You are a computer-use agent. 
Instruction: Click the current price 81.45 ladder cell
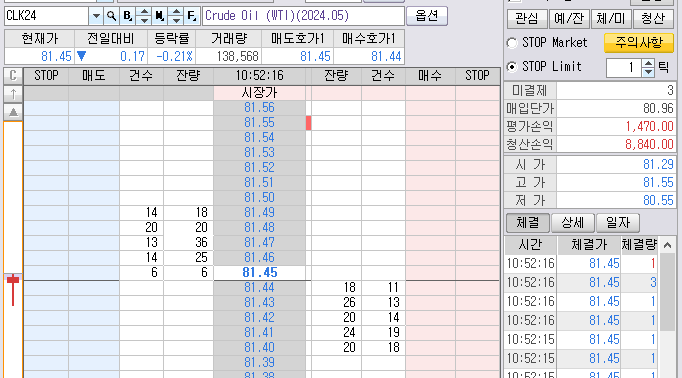point(259,273)
